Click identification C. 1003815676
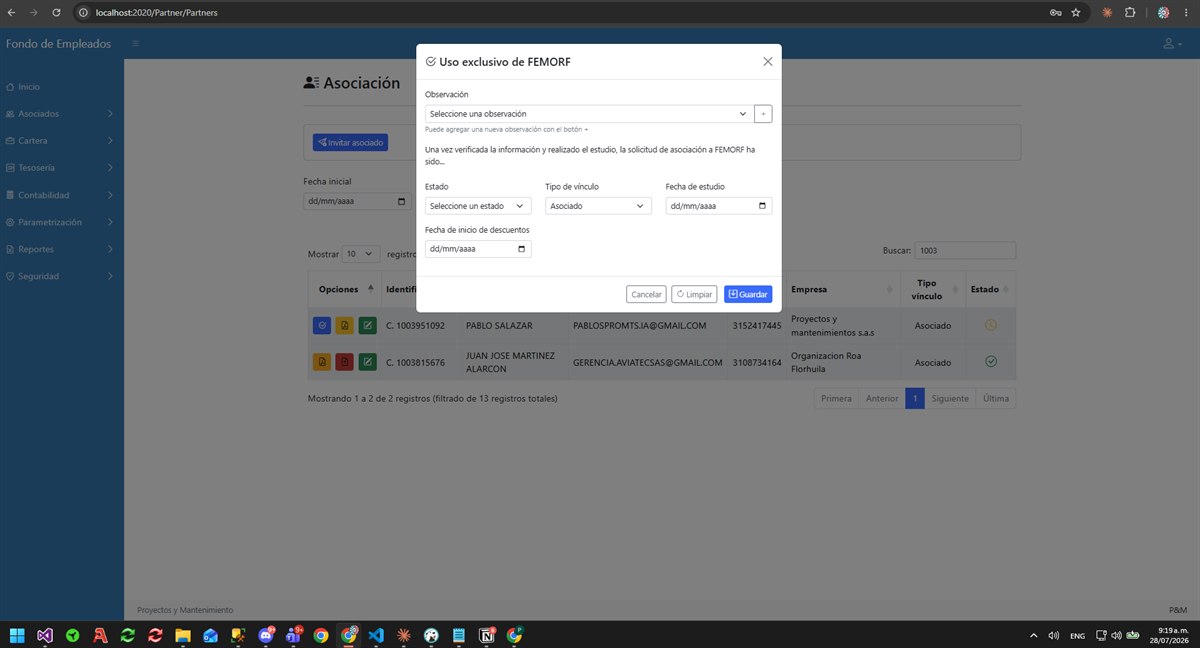The image size is (1200, 648). coord(415,362)
